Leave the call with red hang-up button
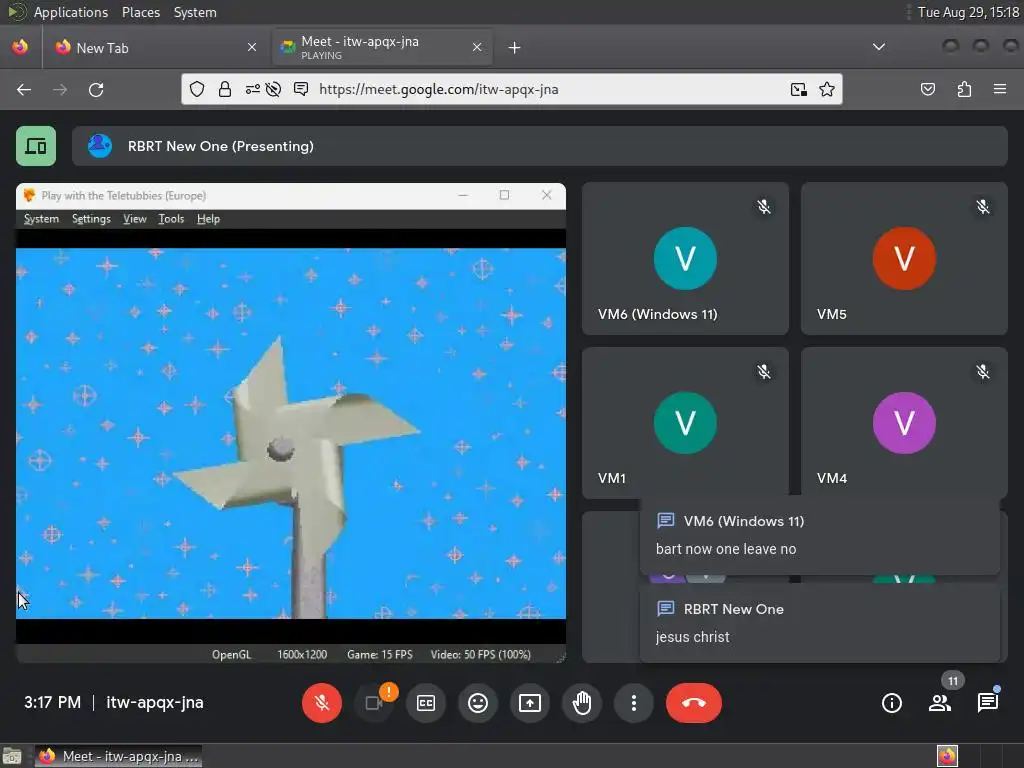The height and width of the screenshot is (768, 1024). pos(694,703)
